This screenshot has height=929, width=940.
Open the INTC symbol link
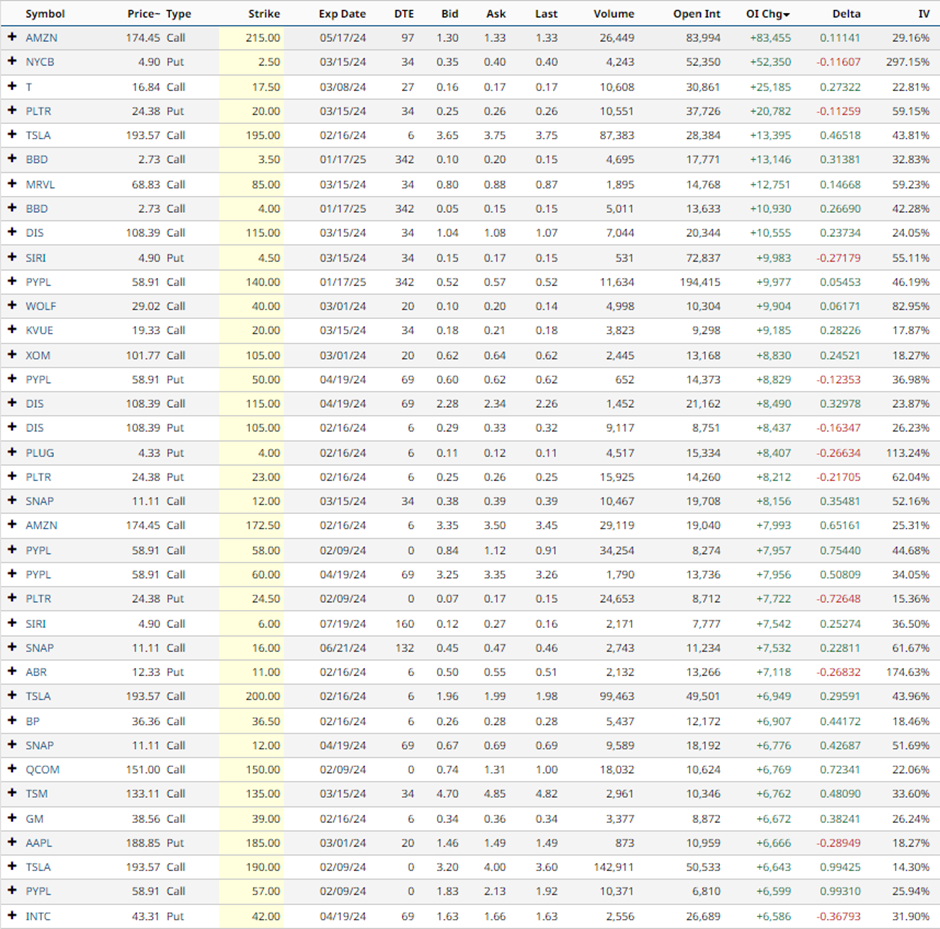point(38,916)
